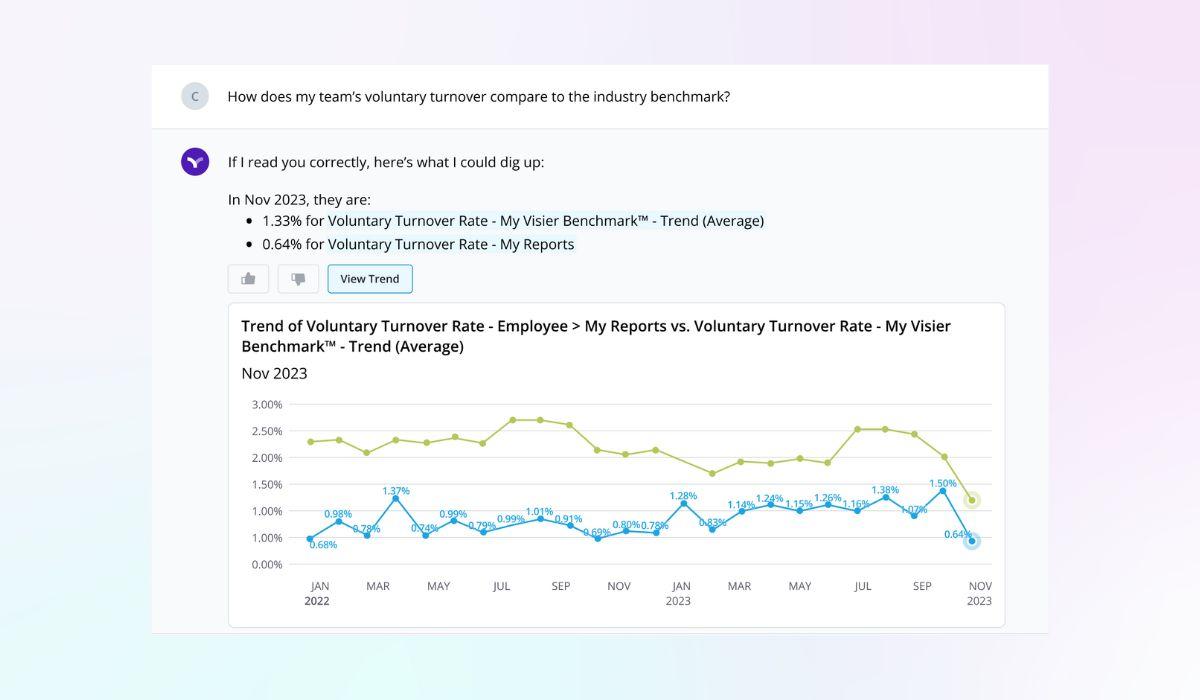Select the highlighted green Nov 2023 benchmark point
Viewport: 1200px width, 700px height.
[x=971, y=500]
